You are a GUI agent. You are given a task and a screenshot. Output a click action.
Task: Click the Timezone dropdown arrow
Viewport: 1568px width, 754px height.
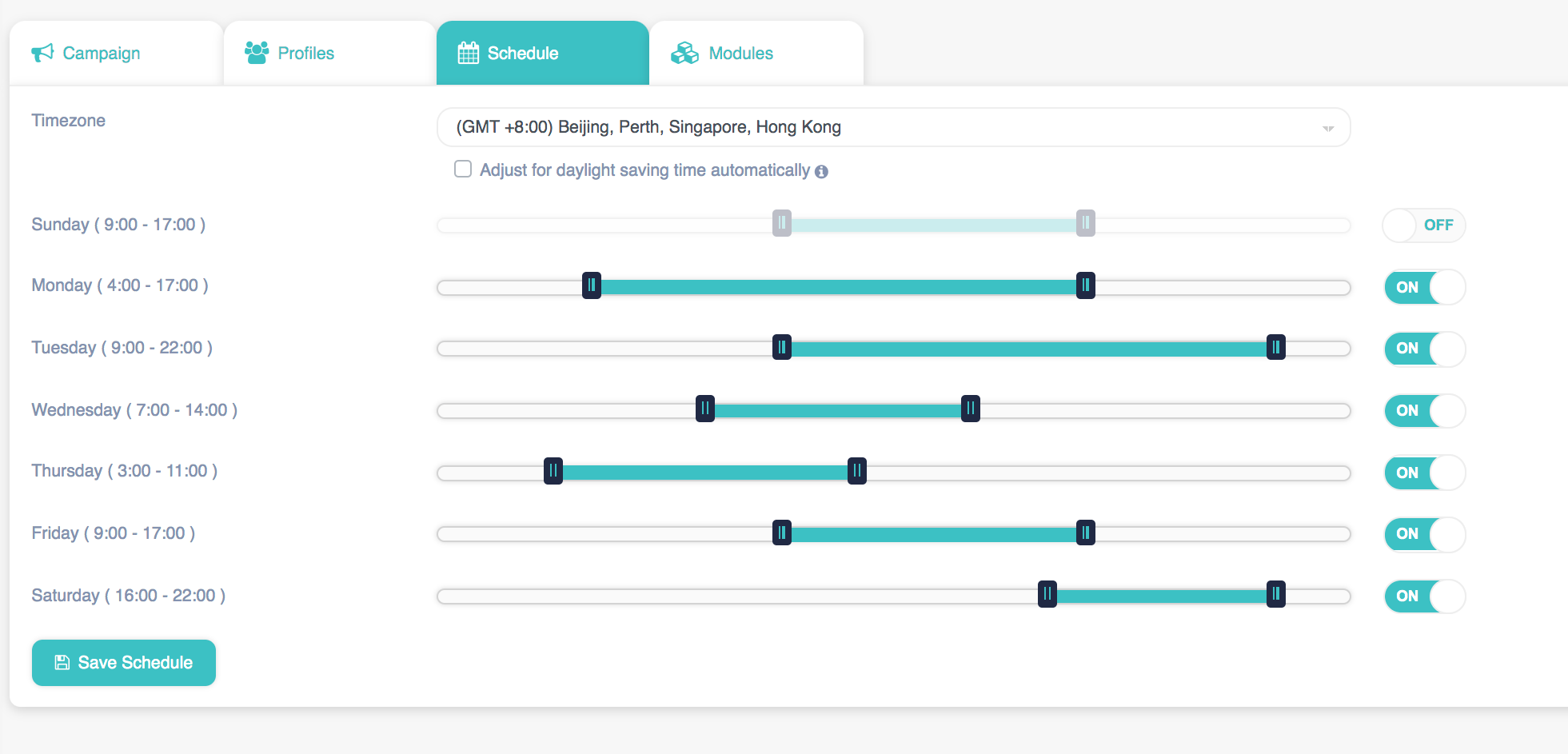(1327, 129)
